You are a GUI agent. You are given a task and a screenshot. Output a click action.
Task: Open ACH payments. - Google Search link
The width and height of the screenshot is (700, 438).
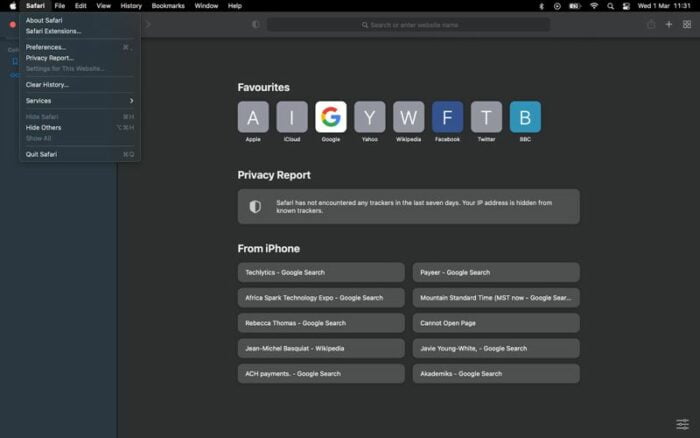point(321,374)
